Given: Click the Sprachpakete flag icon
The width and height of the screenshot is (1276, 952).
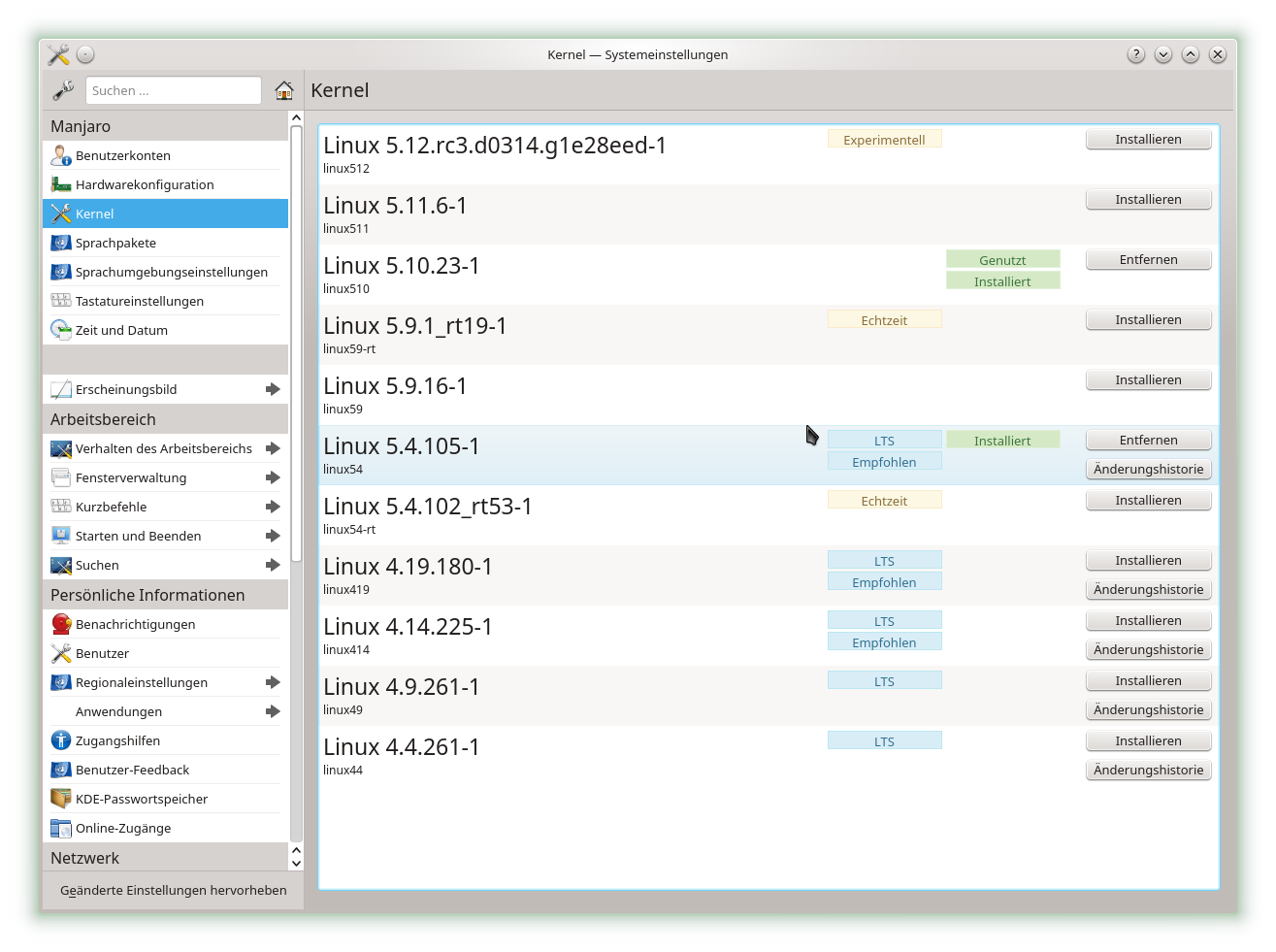Looking at the screenshot, I should pos(61,243).
